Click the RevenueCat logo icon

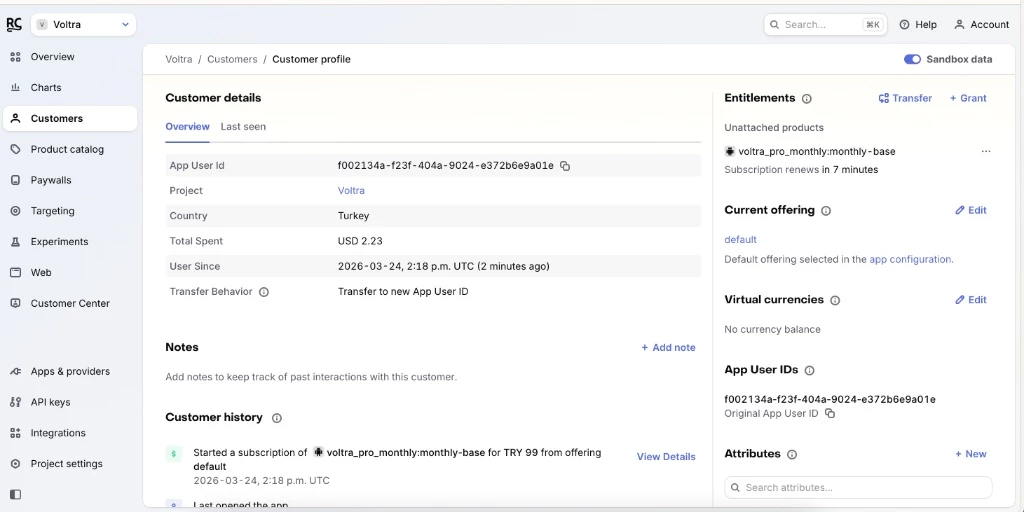pyautogui.click(x=14, y=24)
